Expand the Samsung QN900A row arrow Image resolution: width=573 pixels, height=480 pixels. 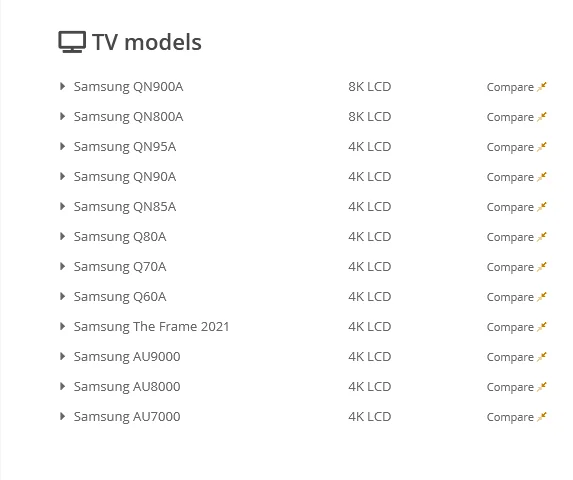click(x=62, y=86)
